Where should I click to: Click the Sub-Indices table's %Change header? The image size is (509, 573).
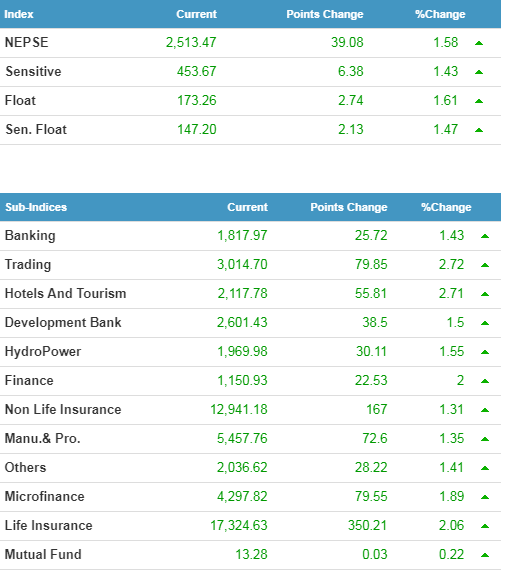(x=446, y=207)
